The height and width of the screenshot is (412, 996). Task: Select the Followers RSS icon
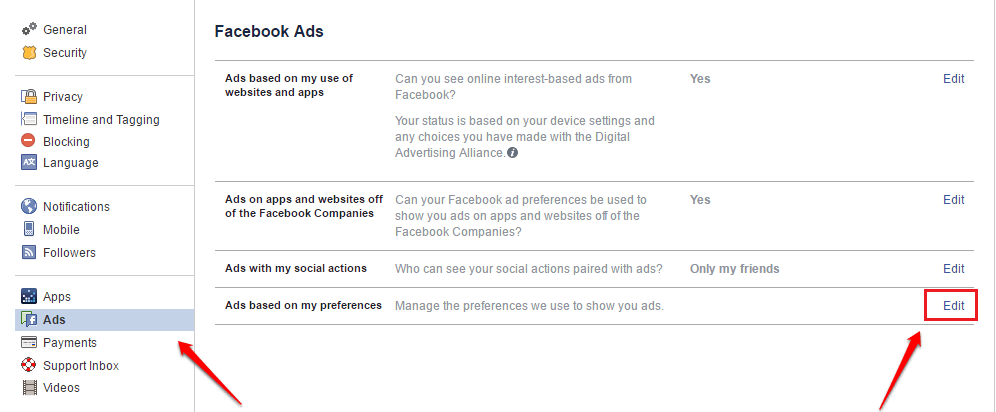[x=29, y=252]
